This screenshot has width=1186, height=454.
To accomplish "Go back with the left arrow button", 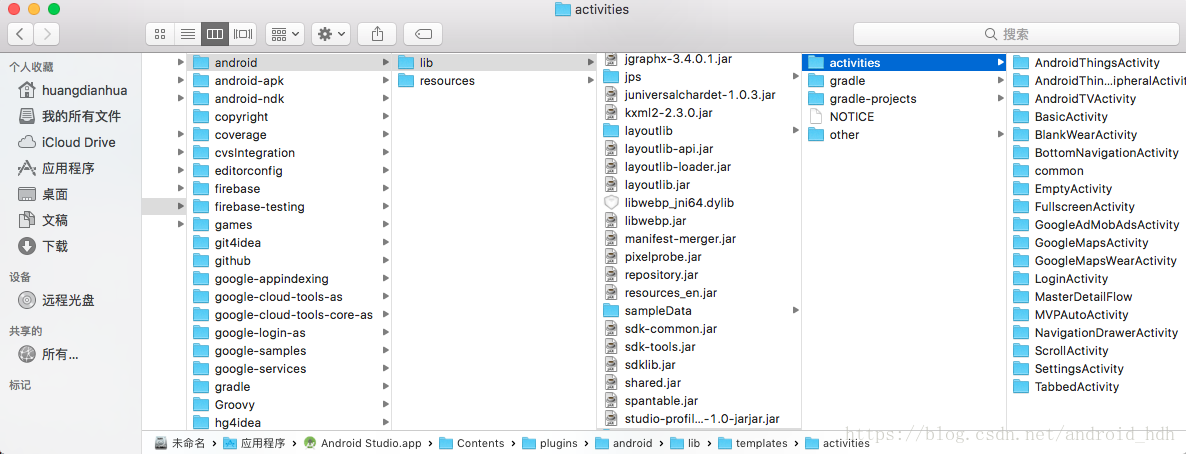I will point(20,33).
